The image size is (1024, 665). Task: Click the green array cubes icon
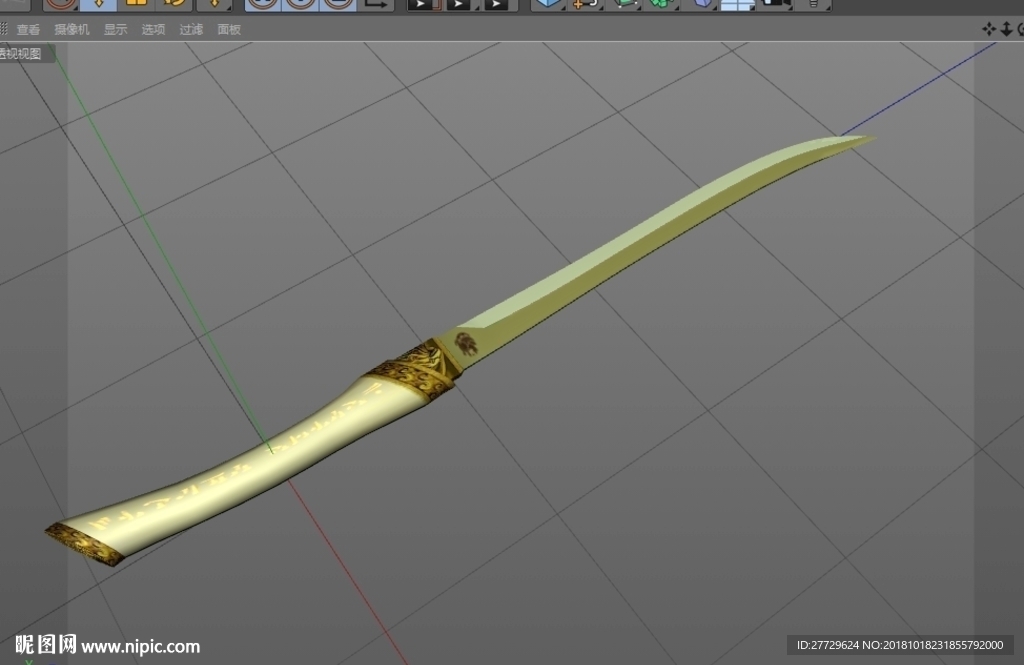[x=662, y=4]
